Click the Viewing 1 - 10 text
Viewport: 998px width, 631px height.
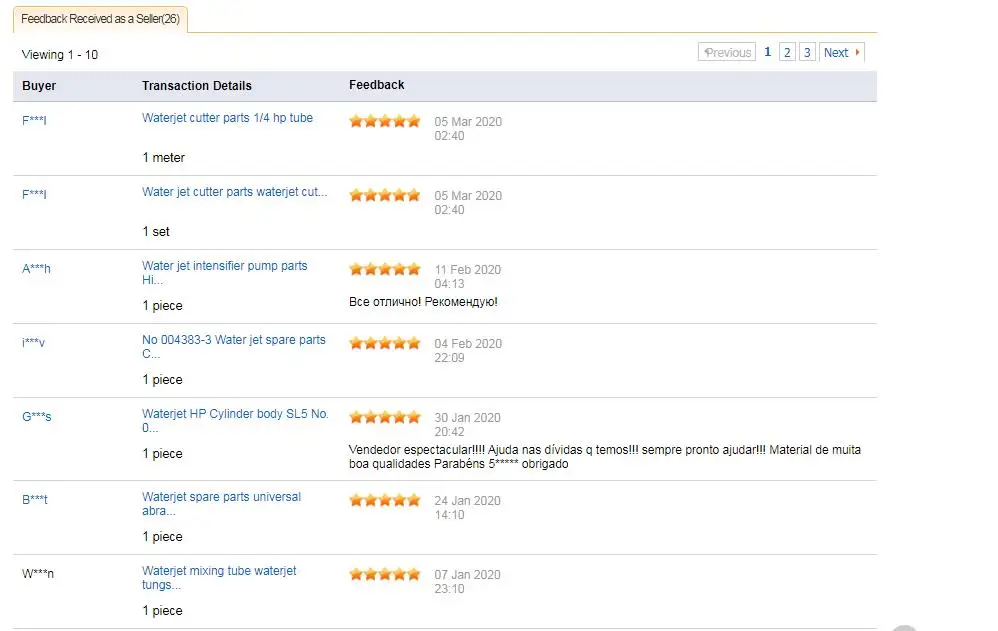click(60, 55)
